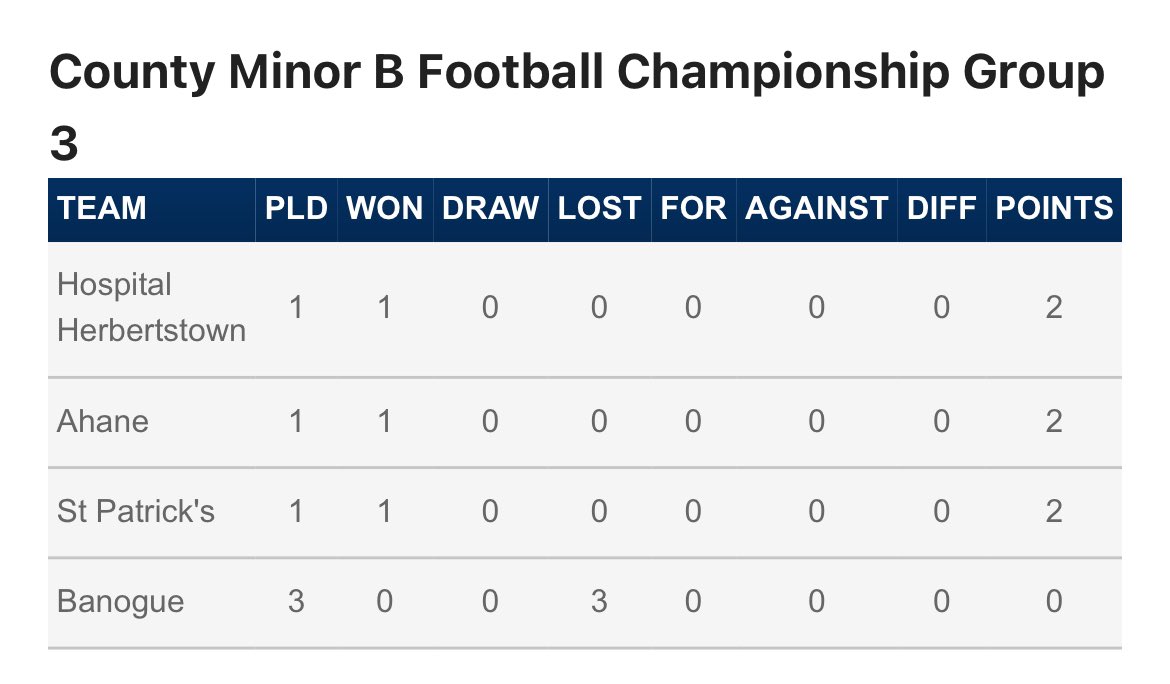1170x684 pixels.
Task: Click the POINTS column header
Action: click(x=1054, y=208)
